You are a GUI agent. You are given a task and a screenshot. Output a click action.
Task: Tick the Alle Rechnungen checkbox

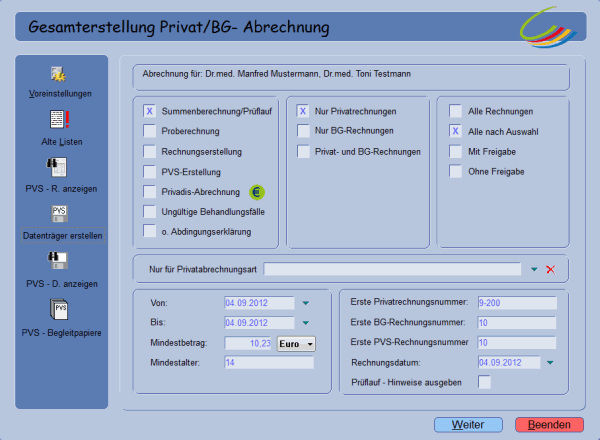455,111
